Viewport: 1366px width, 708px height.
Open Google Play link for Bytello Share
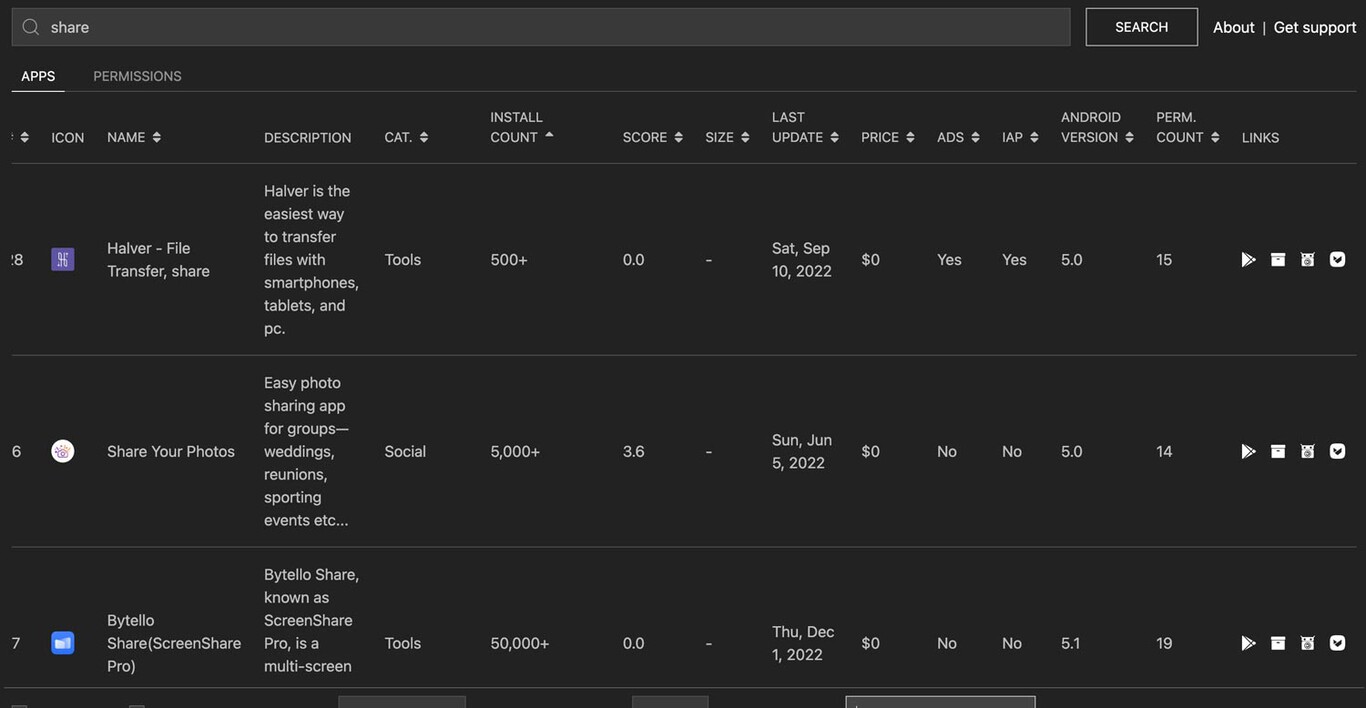coord(1248,644)
